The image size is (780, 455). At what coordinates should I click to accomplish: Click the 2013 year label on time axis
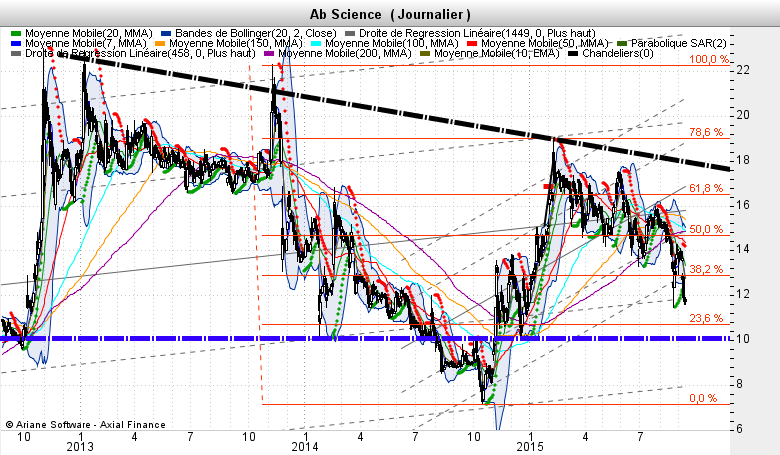(x=80, y=447)
